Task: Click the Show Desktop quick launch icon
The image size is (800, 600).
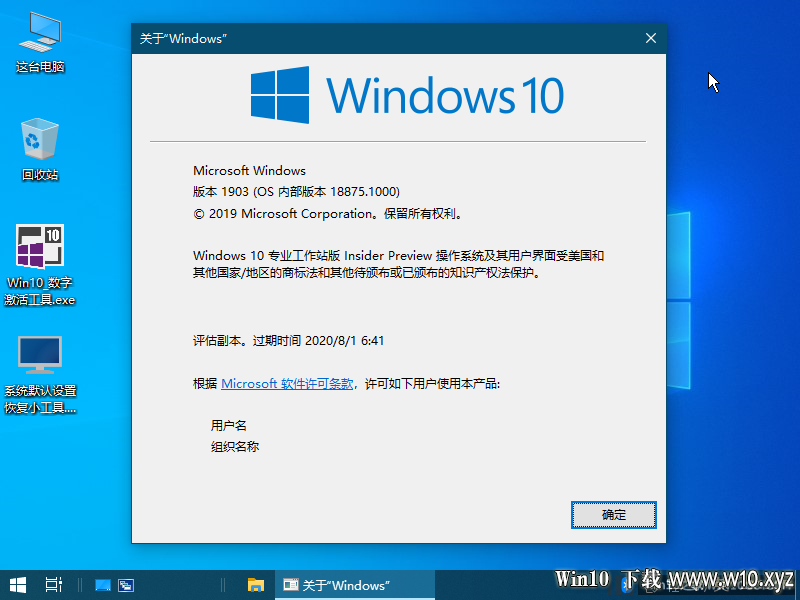Action: [103, 585]
